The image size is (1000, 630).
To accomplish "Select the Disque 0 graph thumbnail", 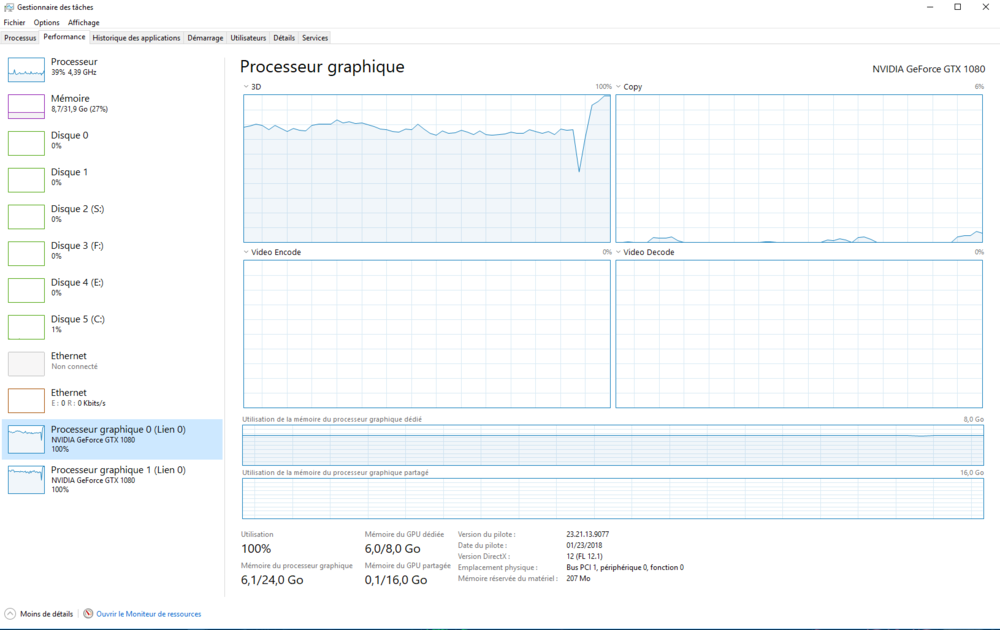I will tap(26, 143).
